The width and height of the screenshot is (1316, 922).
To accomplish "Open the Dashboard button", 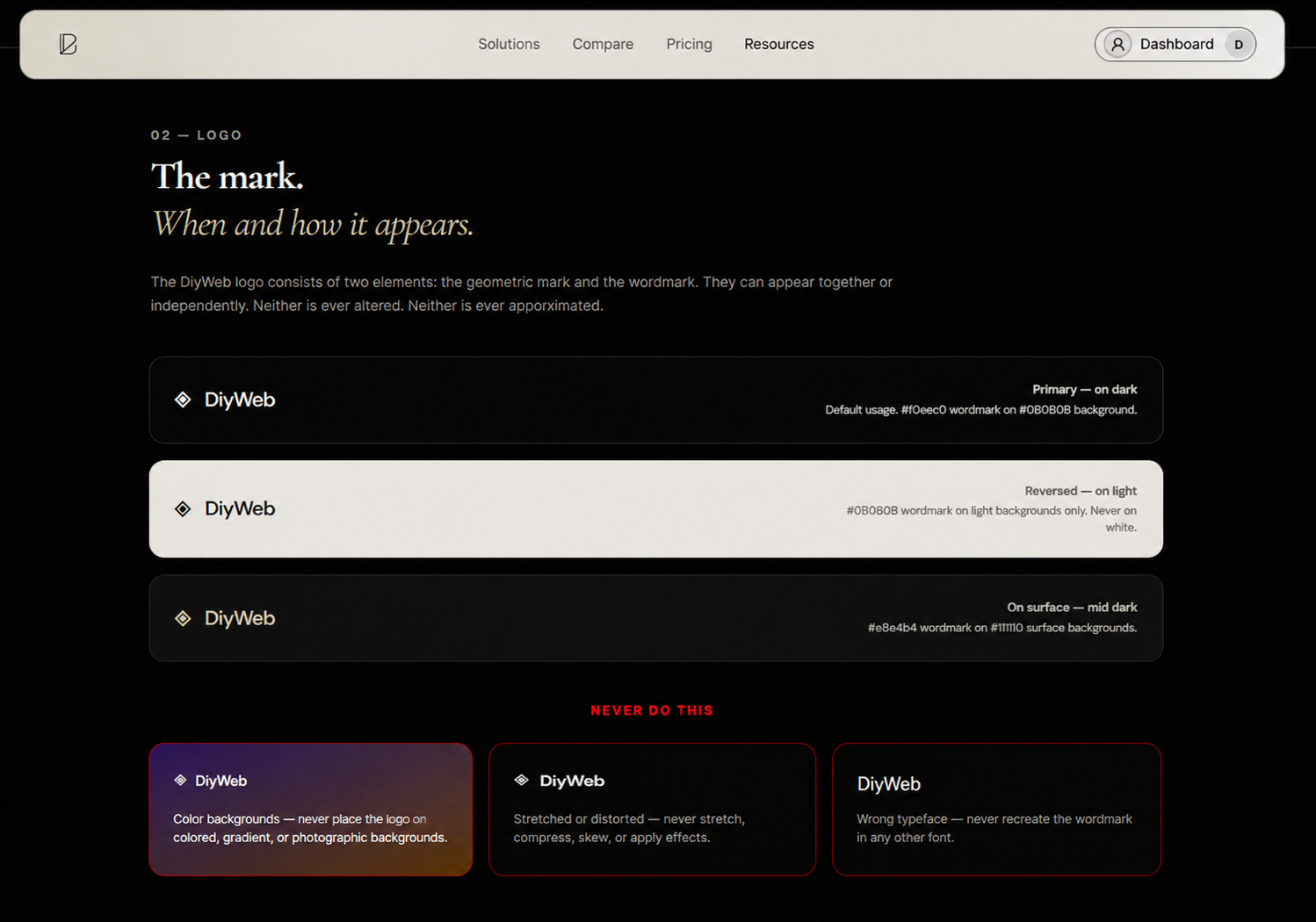I will coord(1175,44).
